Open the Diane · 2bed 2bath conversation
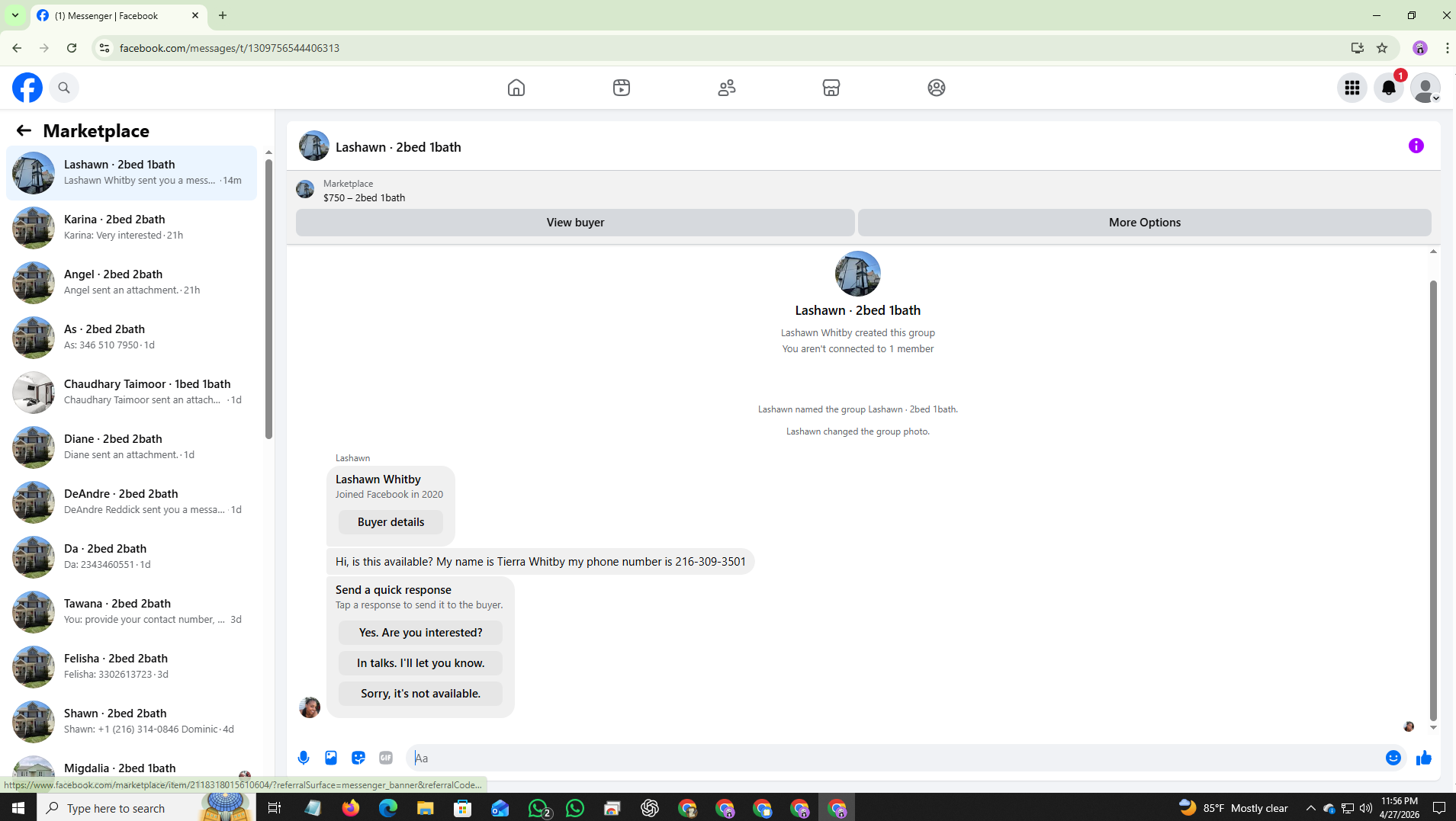Viewport: 1456px width, 821px height. click(131, 447)
